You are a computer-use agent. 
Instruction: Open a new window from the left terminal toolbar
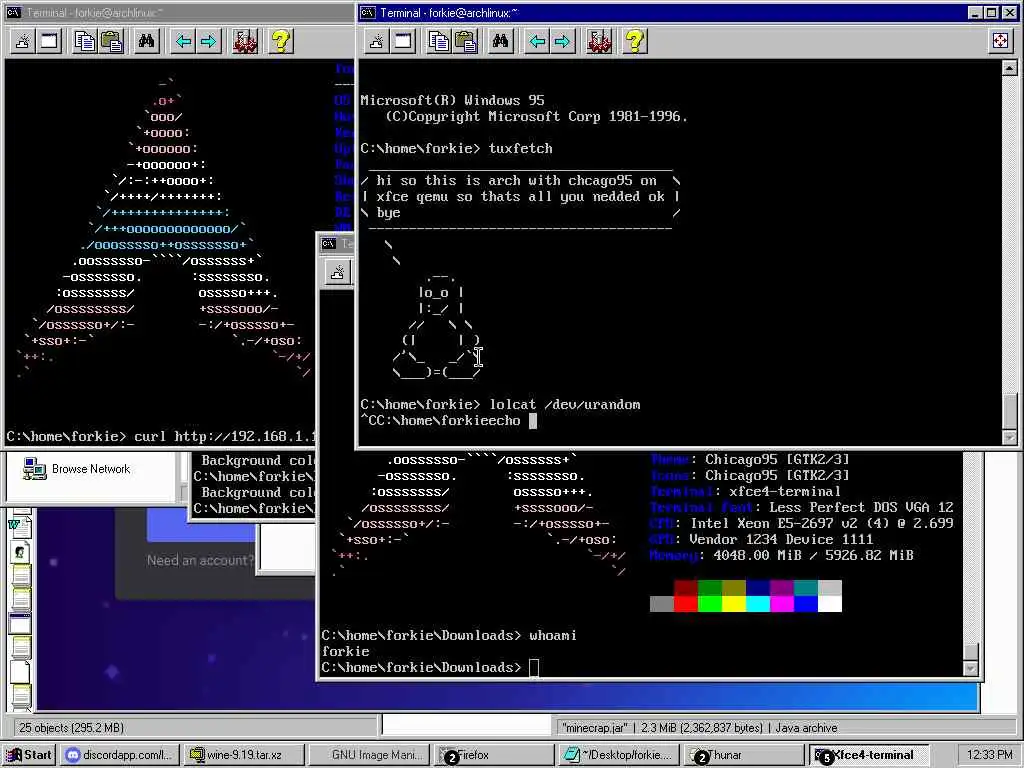click(x=50, y=42)
